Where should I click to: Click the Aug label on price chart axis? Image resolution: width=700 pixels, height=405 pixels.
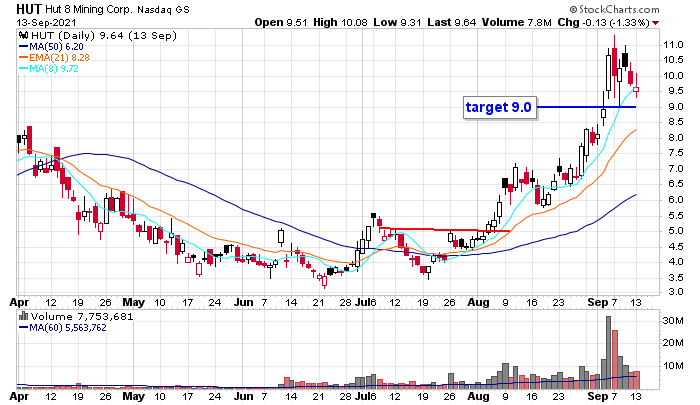tap(478, 302)
